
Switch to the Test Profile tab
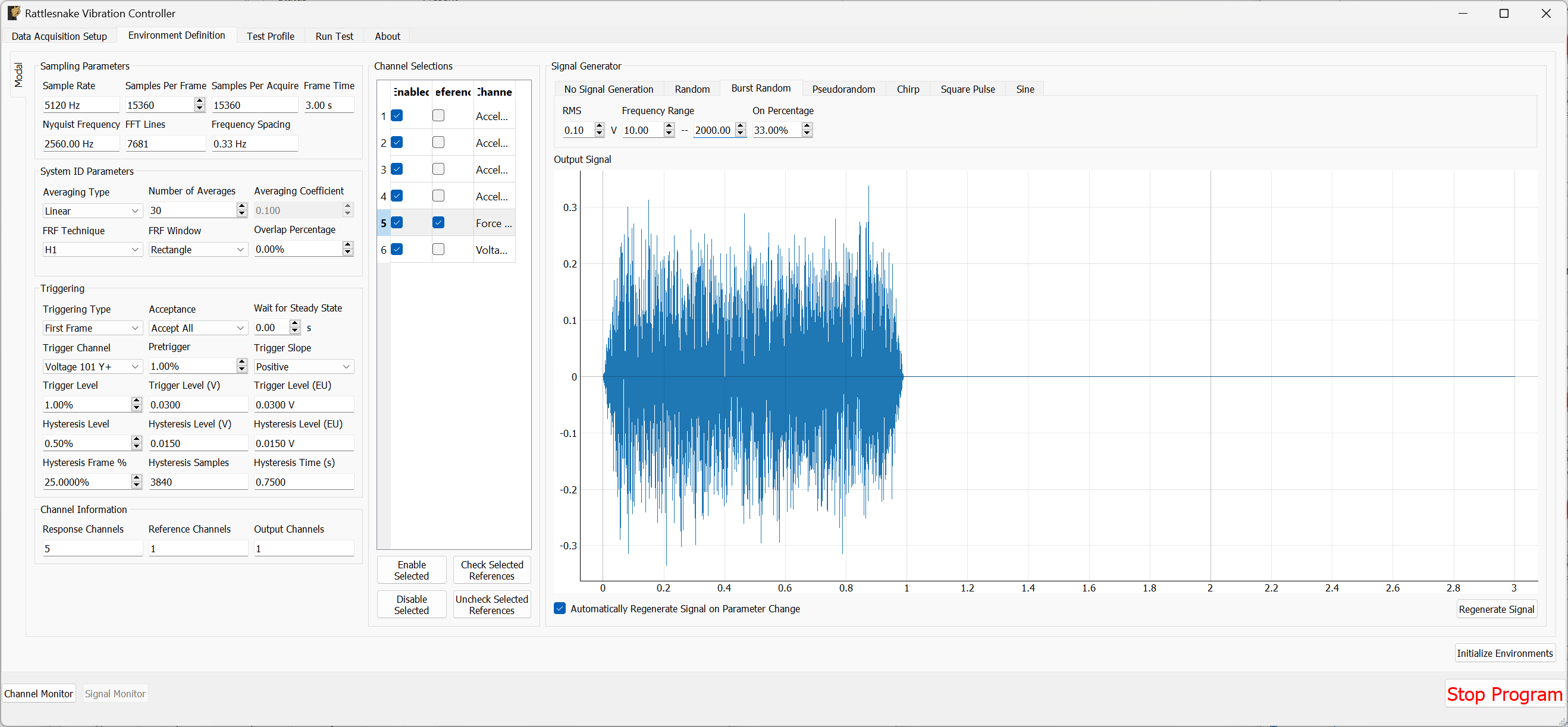tap(270, 36)
